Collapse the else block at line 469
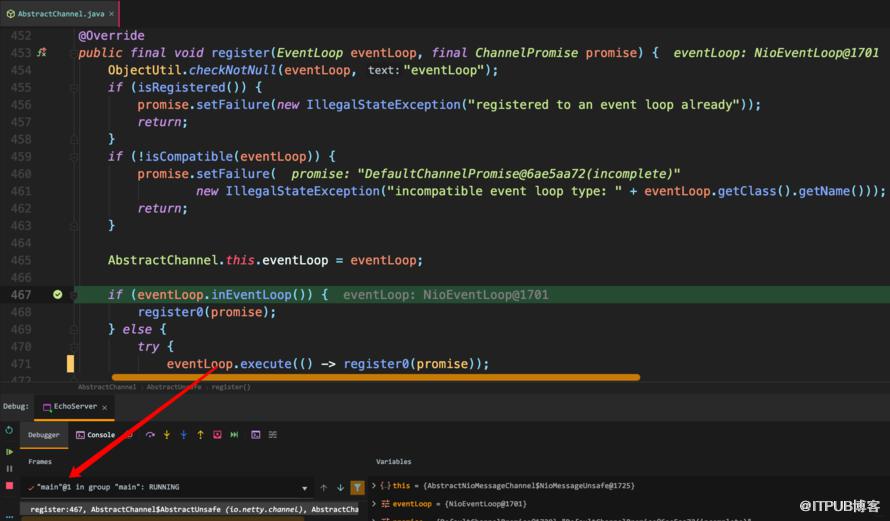This screenshot has width=890, height=521. click(73, 329)
